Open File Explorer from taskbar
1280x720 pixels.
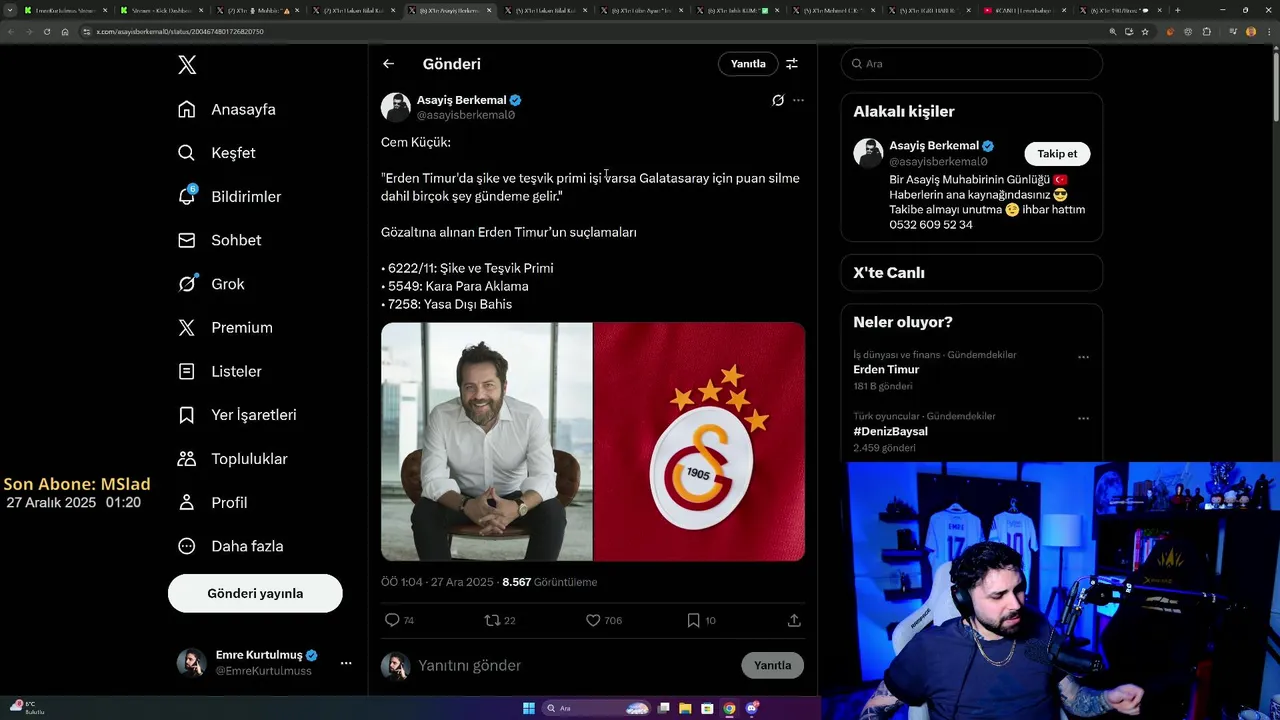point(685,708)
